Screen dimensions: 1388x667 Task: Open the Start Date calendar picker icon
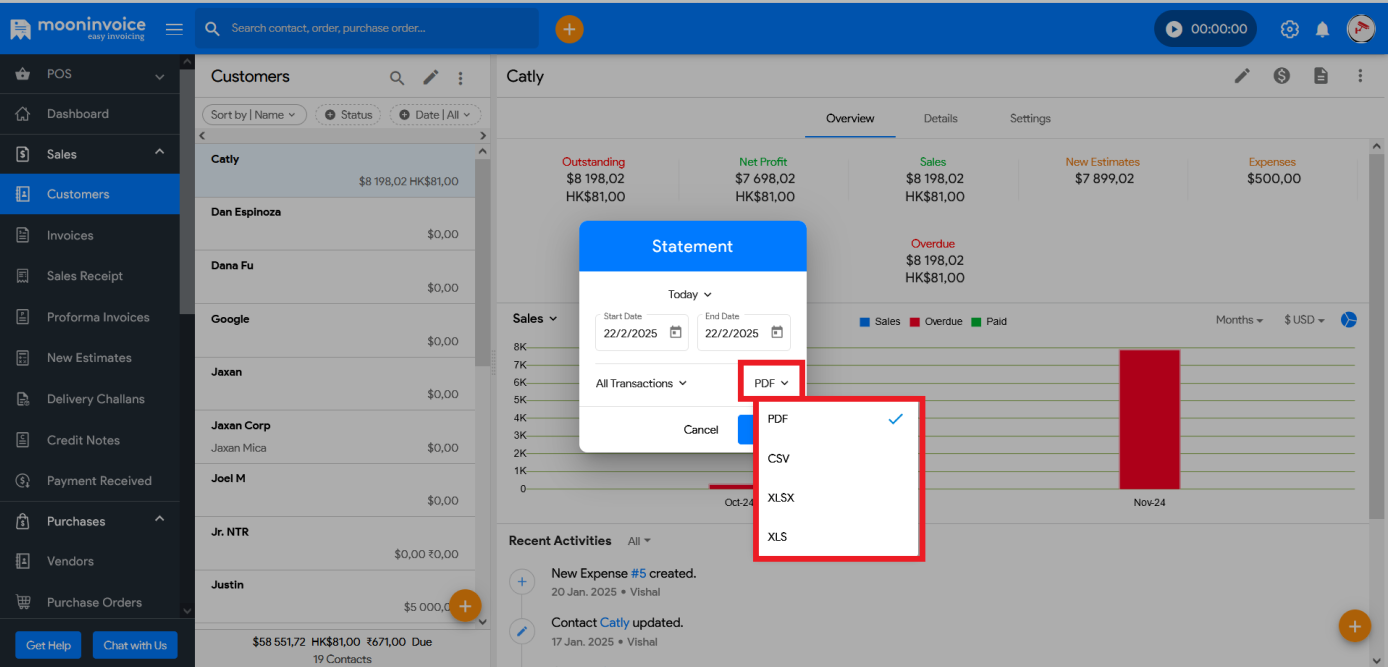(676, 332)
